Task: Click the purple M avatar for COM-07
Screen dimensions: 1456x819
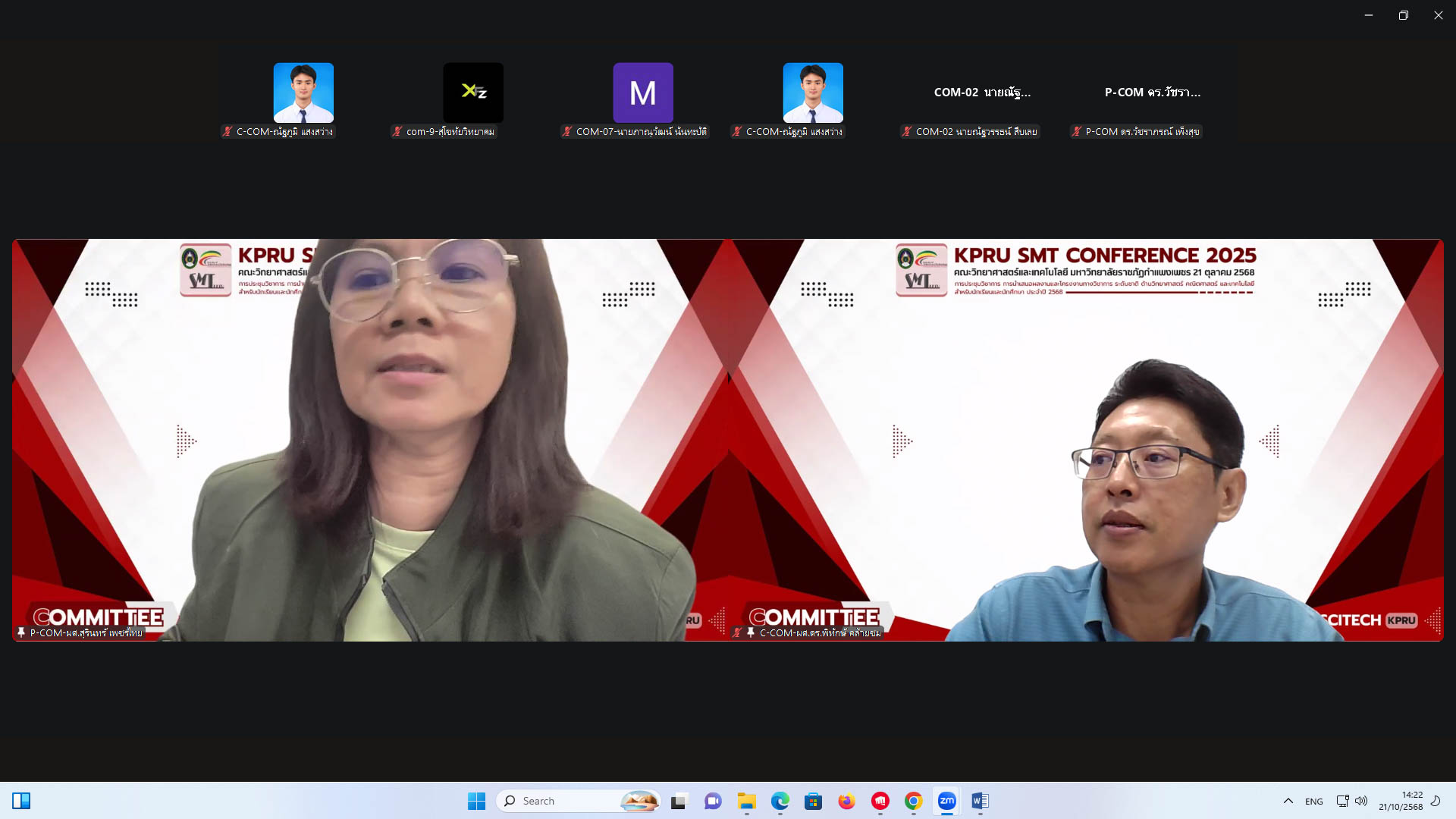Action: click(643, 93)
